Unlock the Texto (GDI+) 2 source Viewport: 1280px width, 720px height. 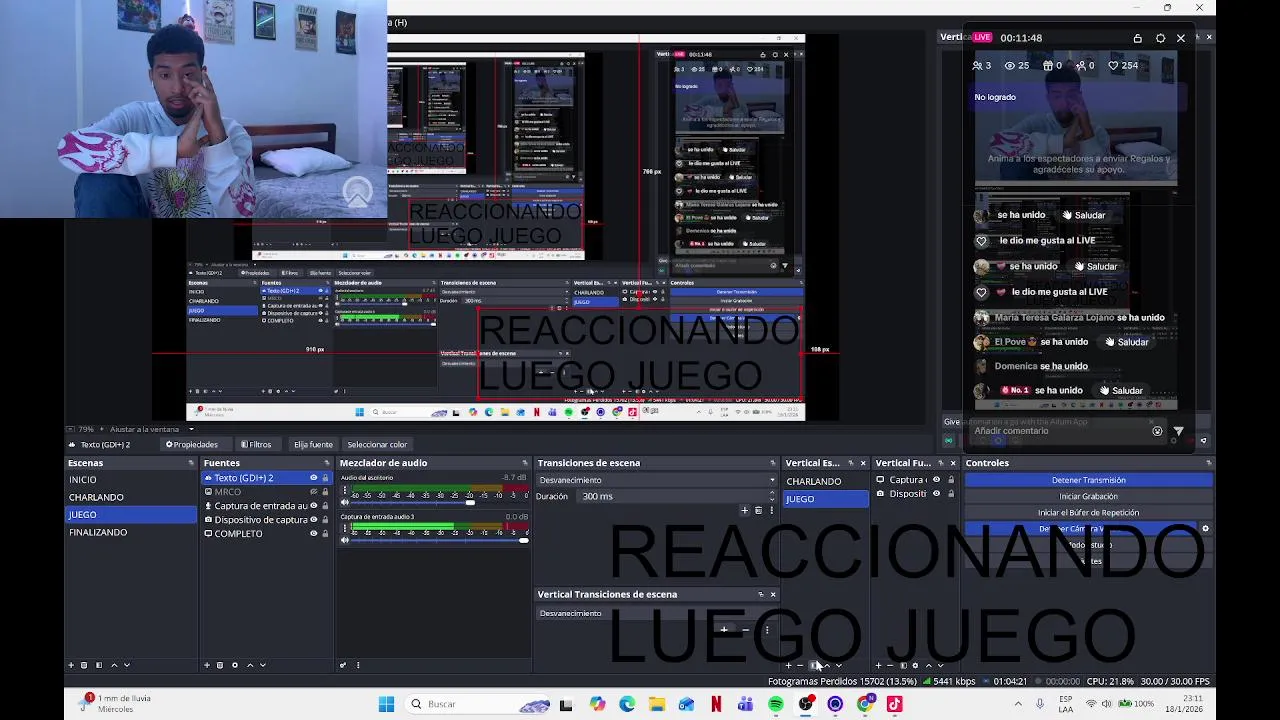click(325, 478)
